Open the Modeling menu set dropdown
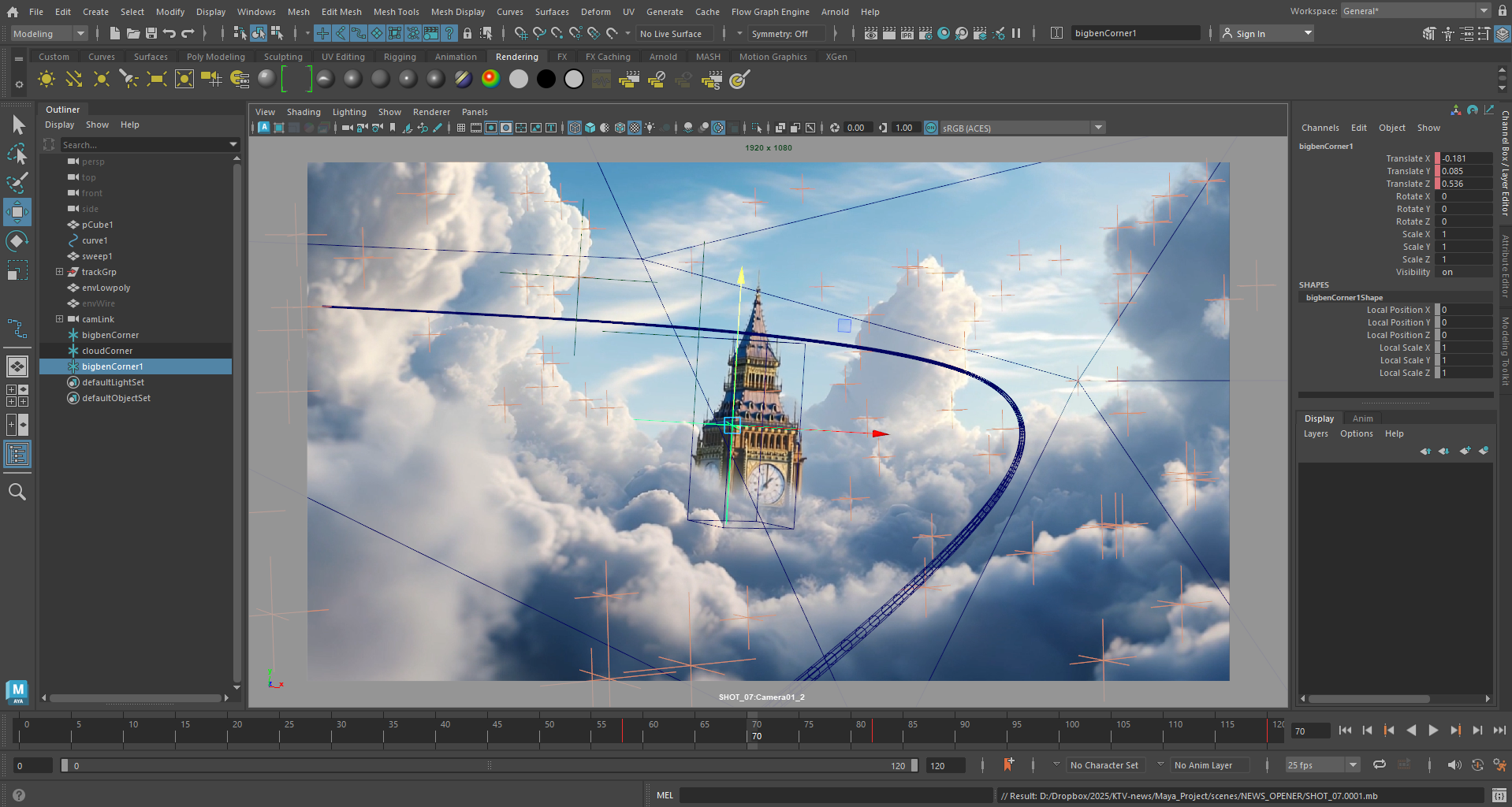Image resolution: width=1512 pixels, height=807 pixels. tap(48, 33)
